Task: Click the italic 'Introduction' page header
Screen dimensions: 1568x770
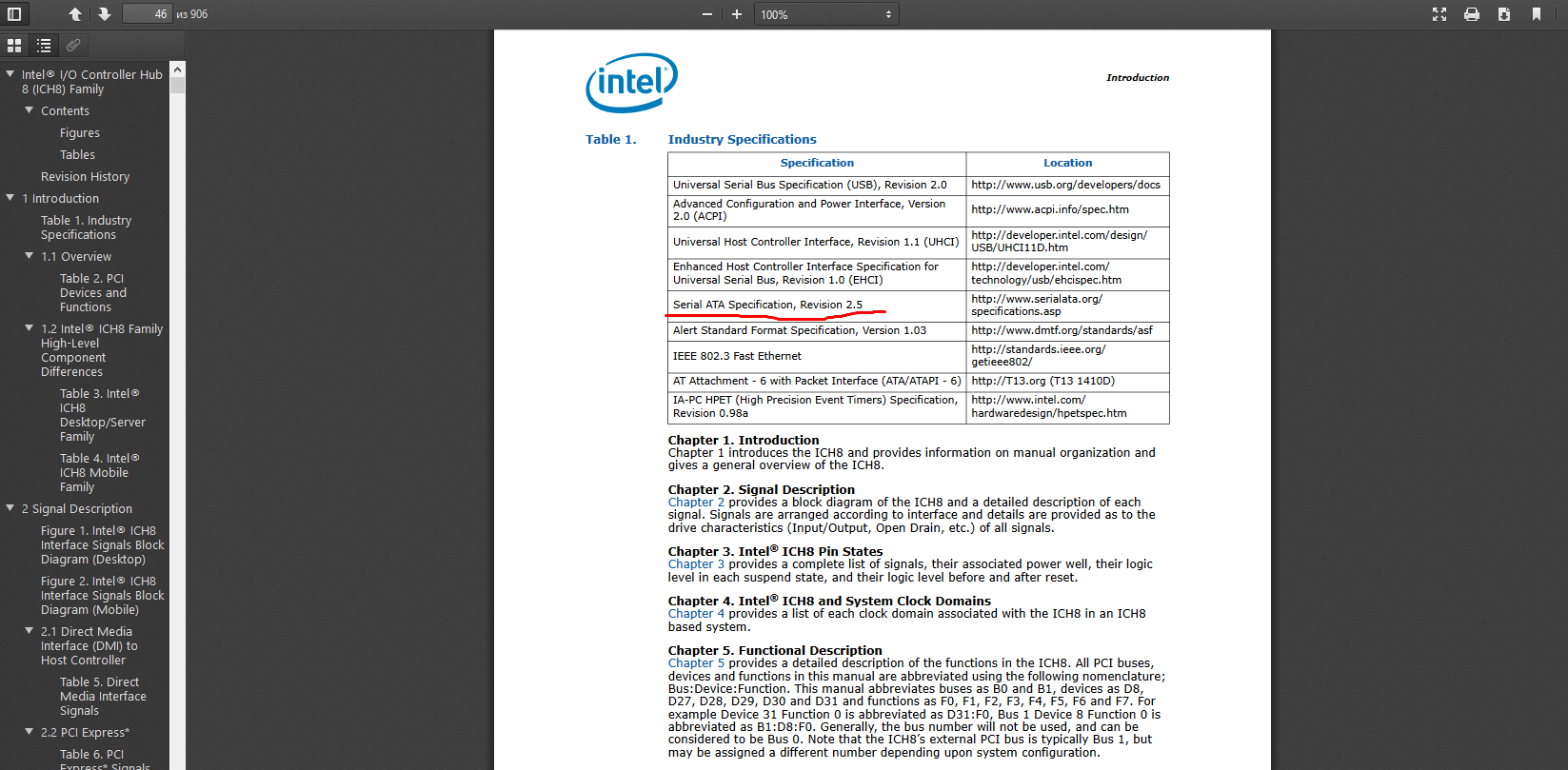Action: pyautogui.click(x=1138, y=78)
